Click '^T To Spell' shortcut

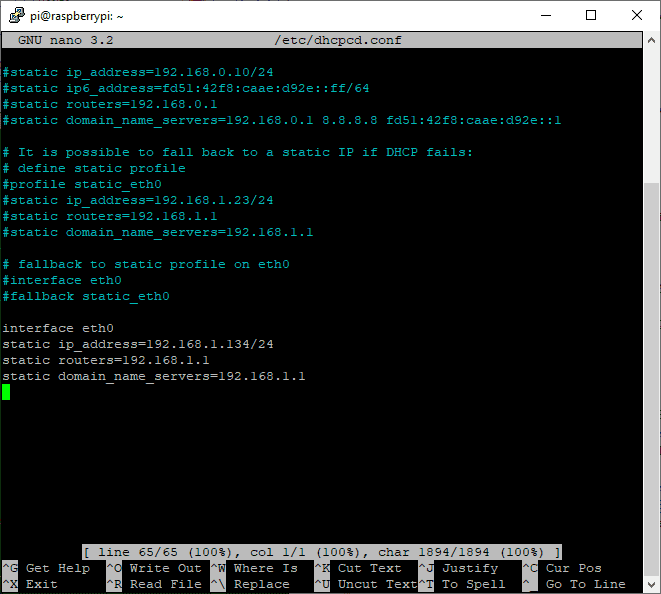[x=462, y=584]
